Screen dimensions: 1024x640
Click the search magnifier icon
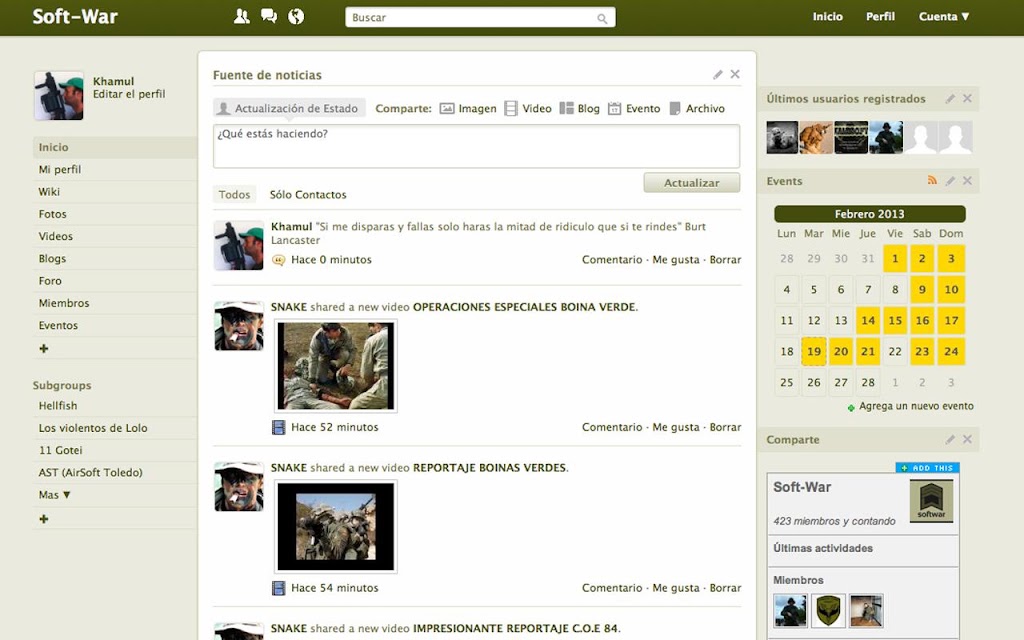[601, 18]
